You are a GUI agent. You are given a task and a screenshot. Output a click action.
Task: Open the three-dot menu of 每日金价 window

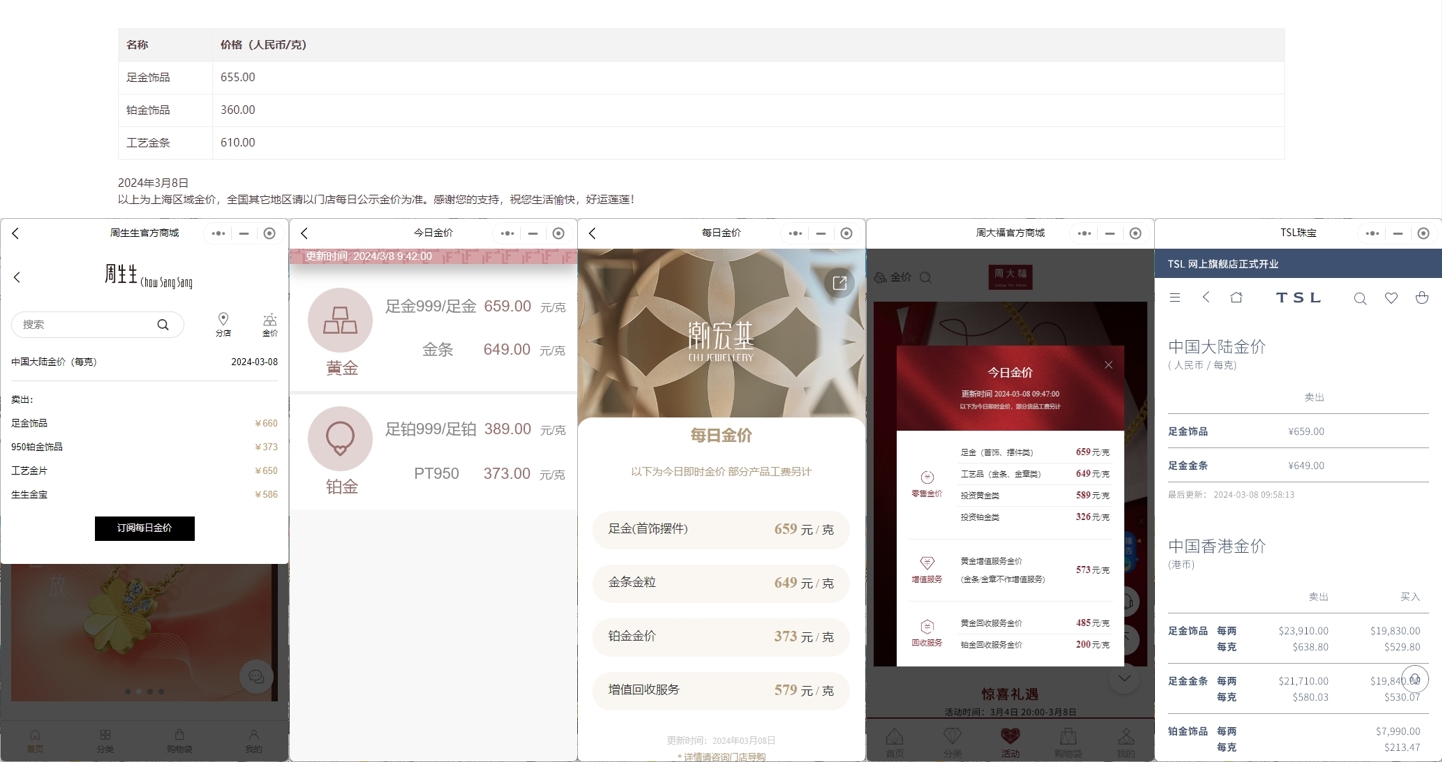point(795,233)
